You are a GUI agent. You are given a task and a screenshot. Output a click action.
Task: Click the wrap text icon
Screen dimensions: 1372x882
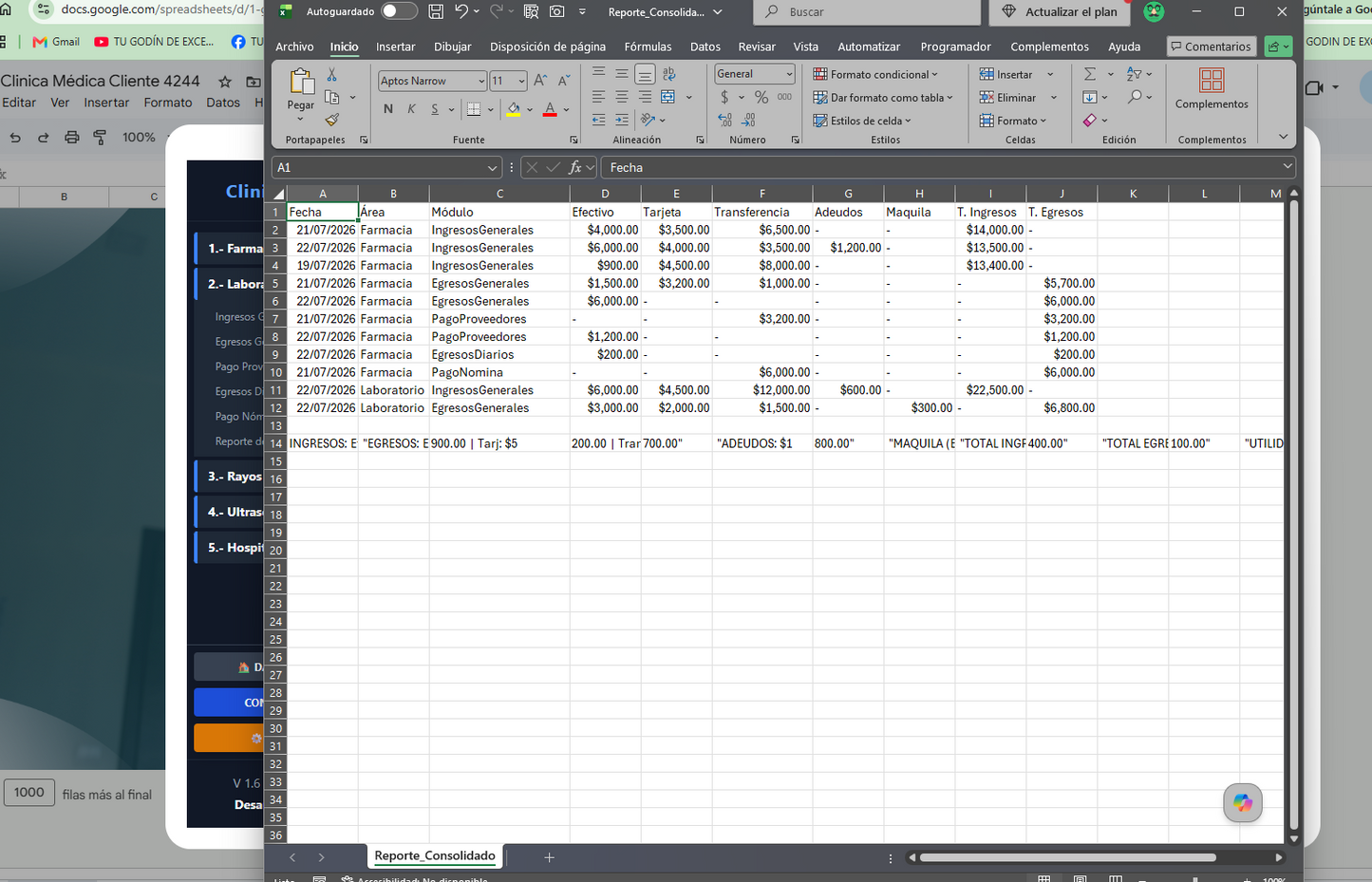(668, 74)
